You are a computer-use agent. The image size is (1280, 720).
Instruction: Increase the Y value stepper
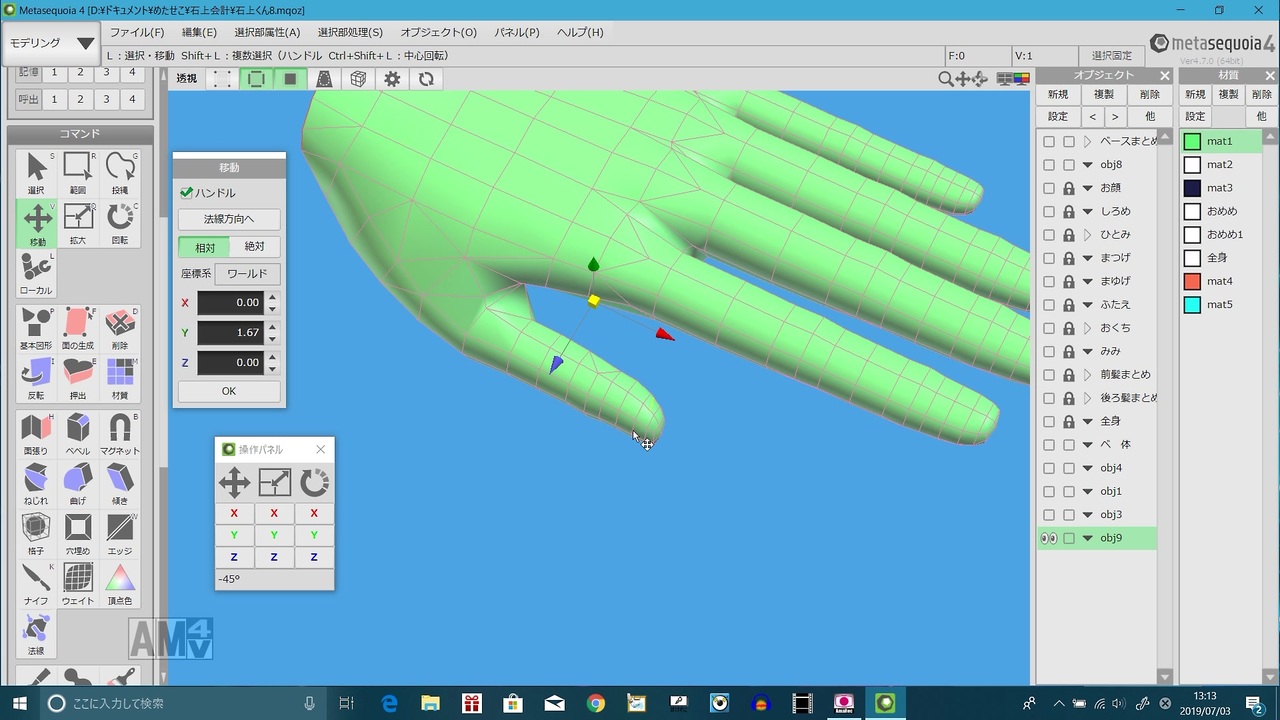272,327
